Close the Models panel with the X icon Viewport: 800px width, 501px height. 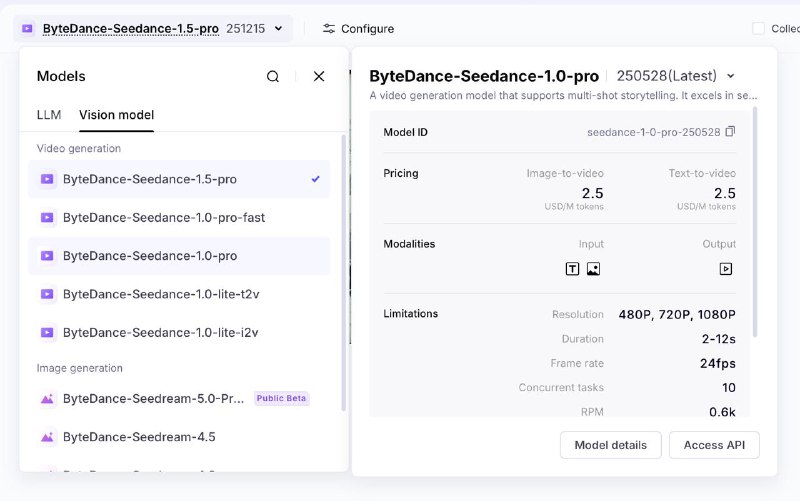pos(319,77)
